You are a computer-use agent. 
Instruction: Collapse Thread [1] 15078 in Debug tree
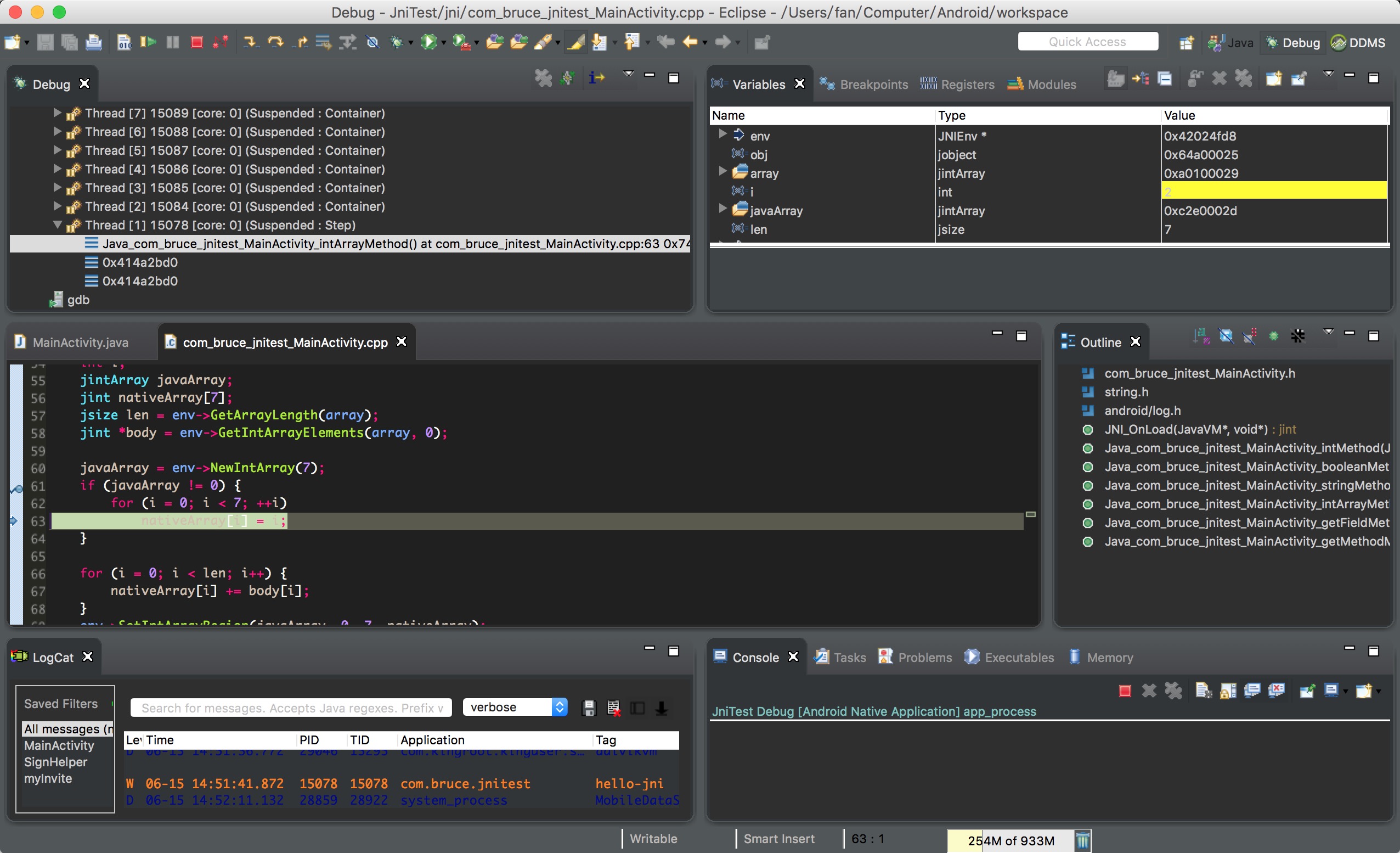[x=58, y=225]
